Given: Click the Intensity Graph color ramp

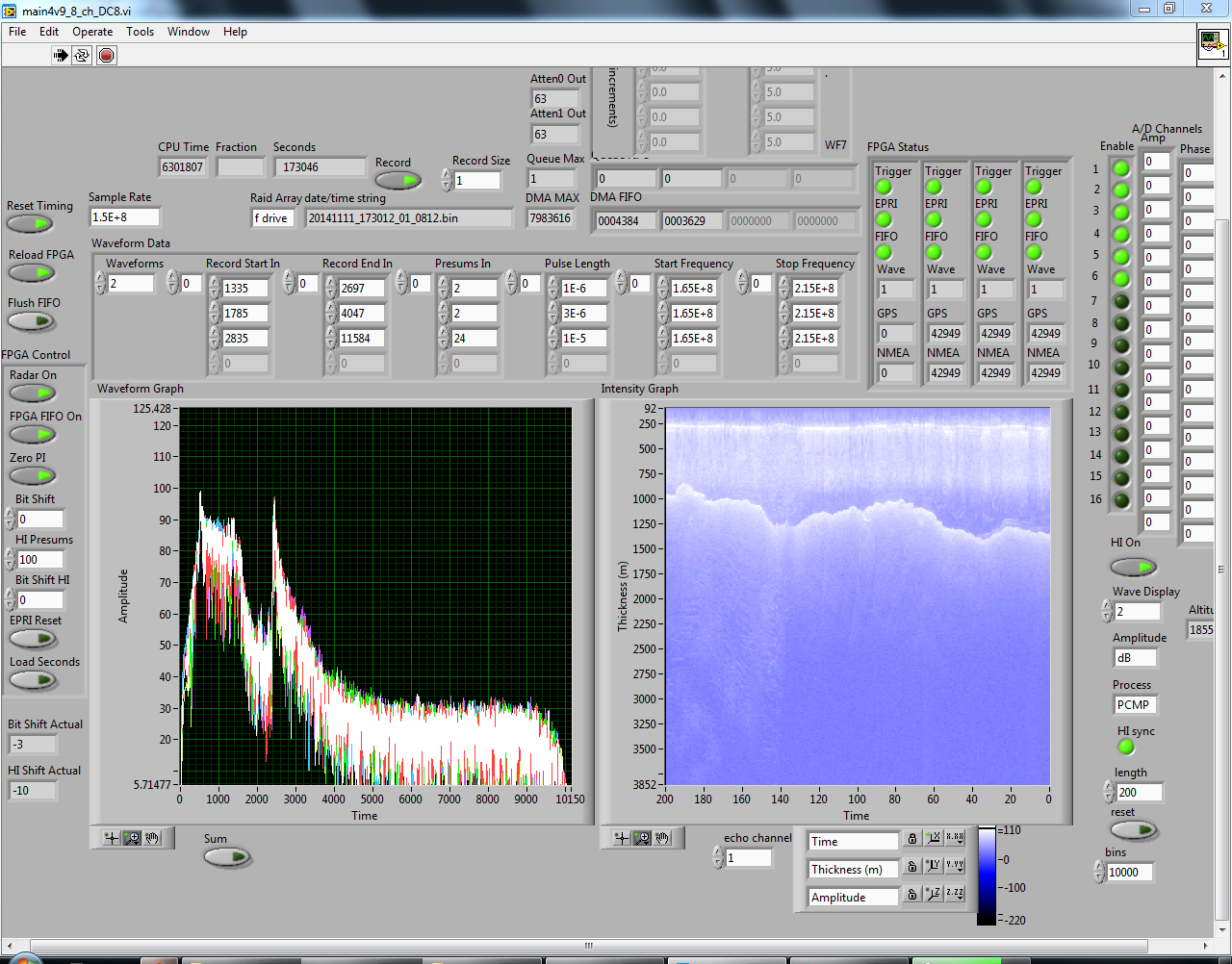Looking at the screenshot, I should pyautogui.click(x=987, y=875).
